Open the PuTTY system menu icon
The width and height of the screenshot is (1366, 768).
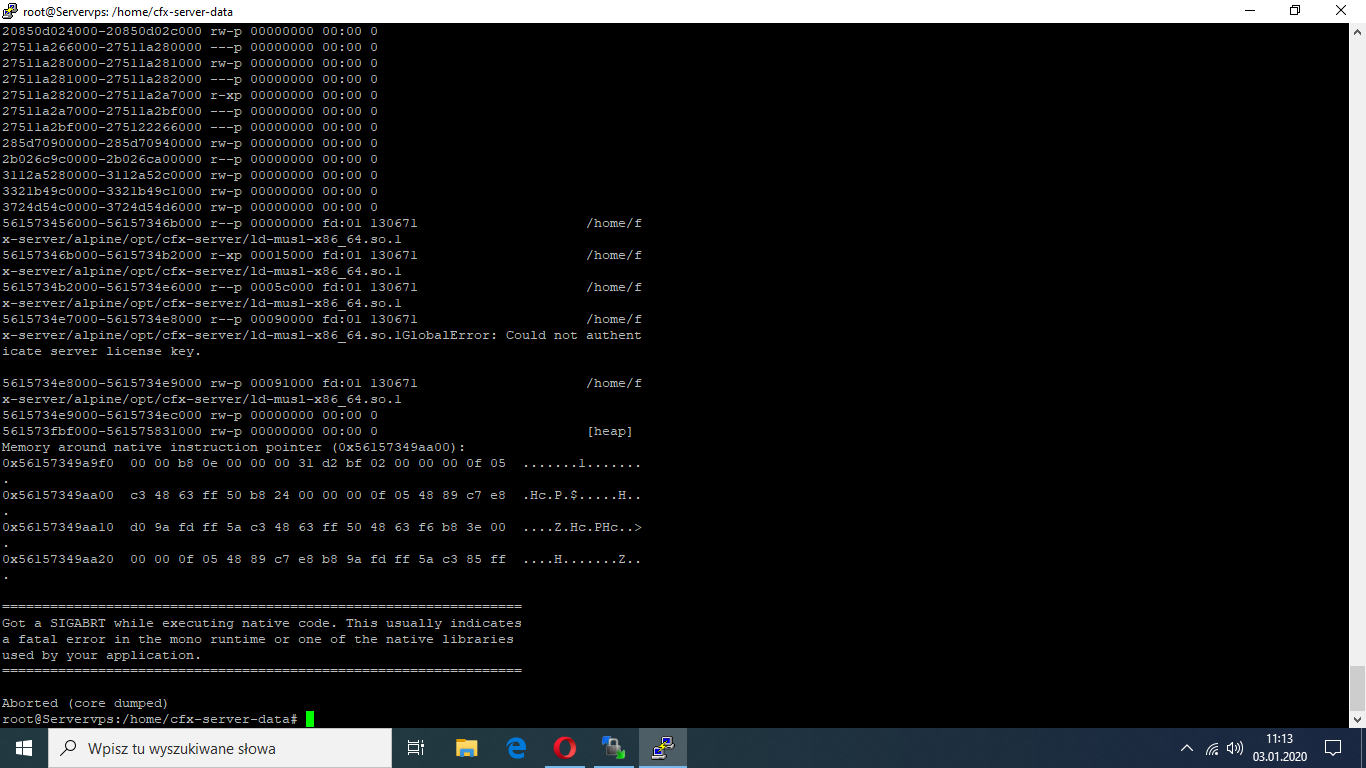pos(10,11)
